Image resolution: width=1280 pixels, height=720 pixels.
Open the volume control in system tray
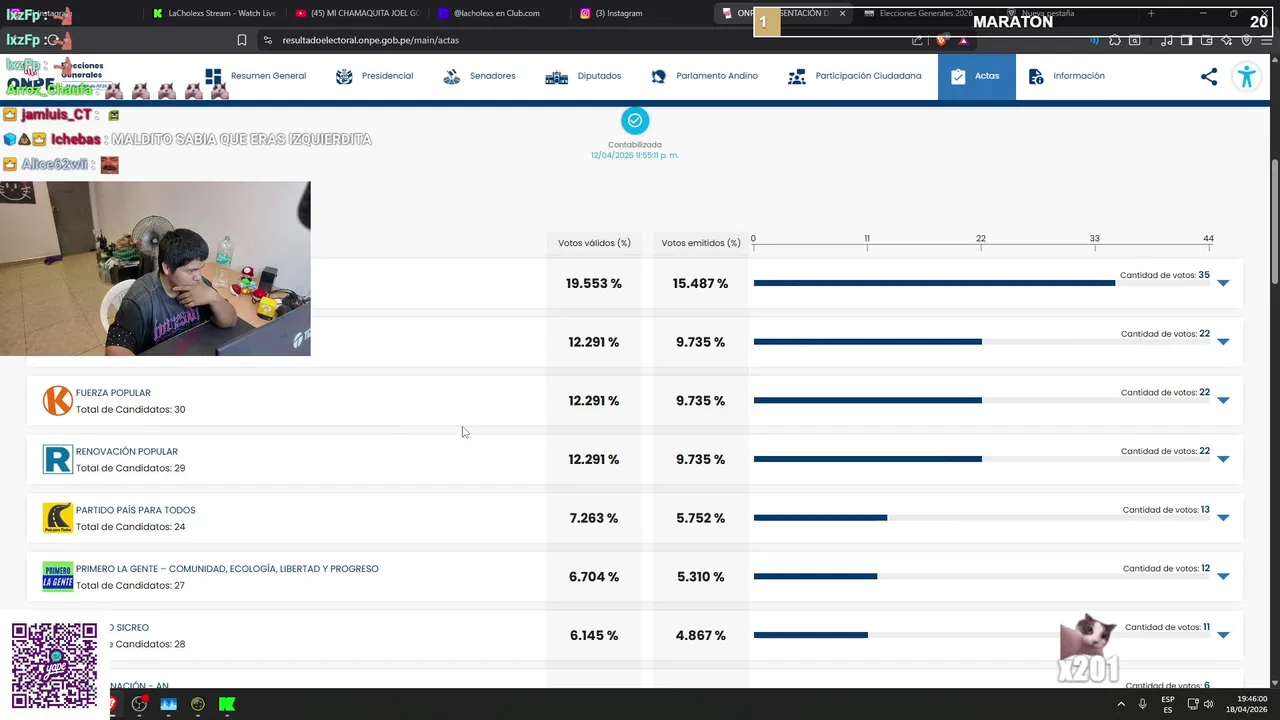coord(1209,704)
